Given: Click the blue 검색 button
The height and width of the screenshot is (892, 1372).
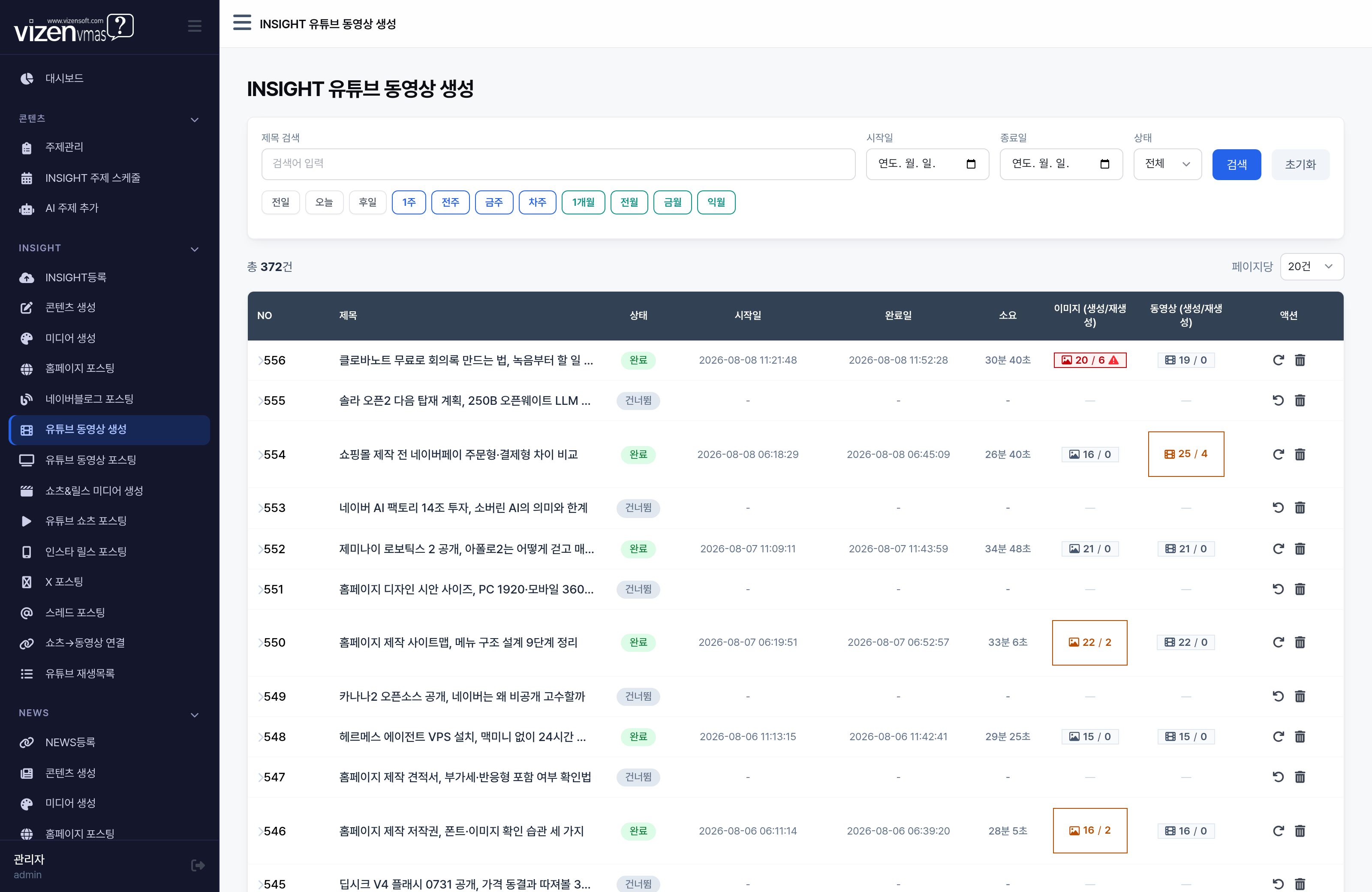Looking at the screenshot, I should click(1237, 164).
